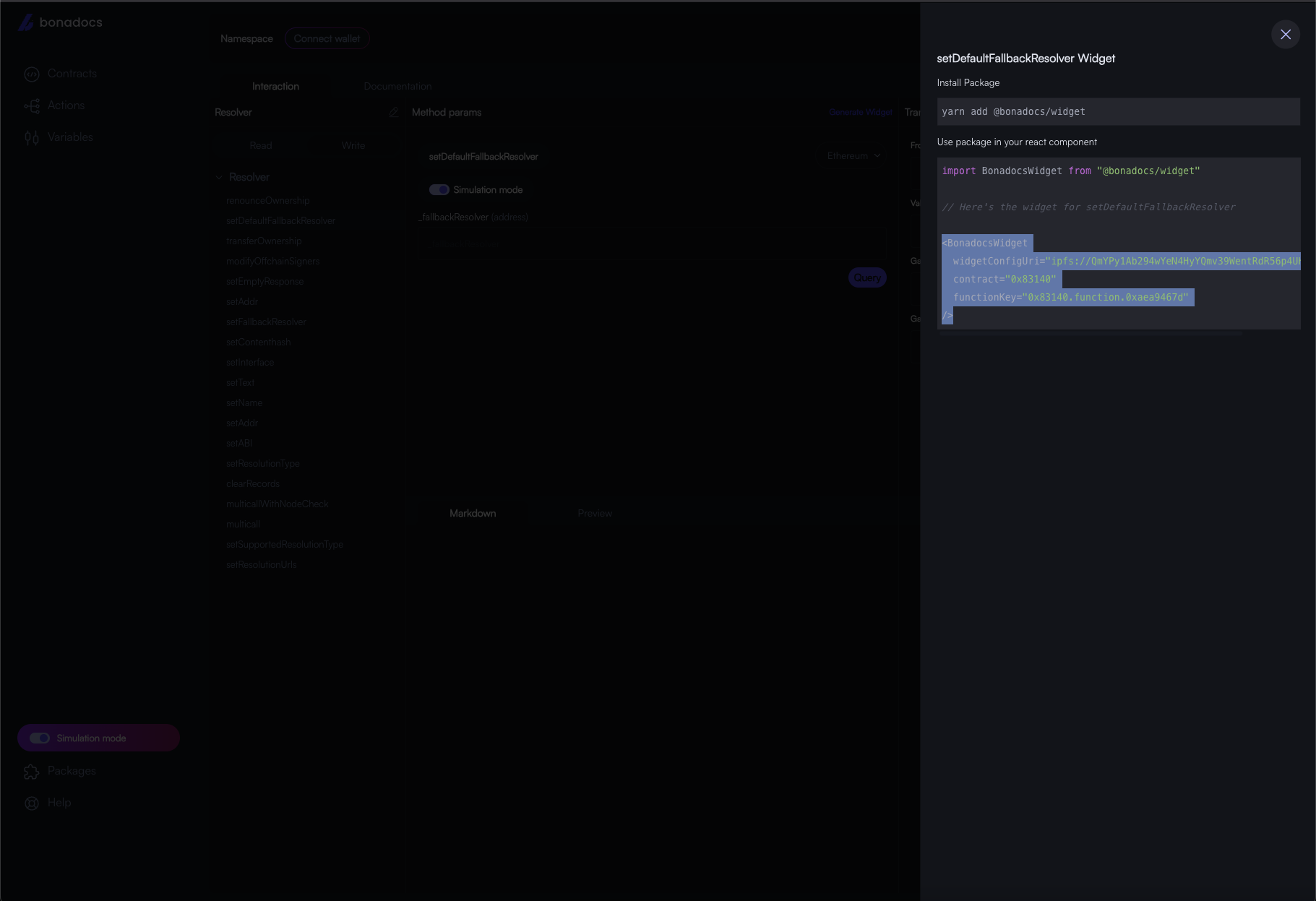Close the setDefaultFallbackResolver Widget panel
1316x901 pixels.
tap(1285, 34)
